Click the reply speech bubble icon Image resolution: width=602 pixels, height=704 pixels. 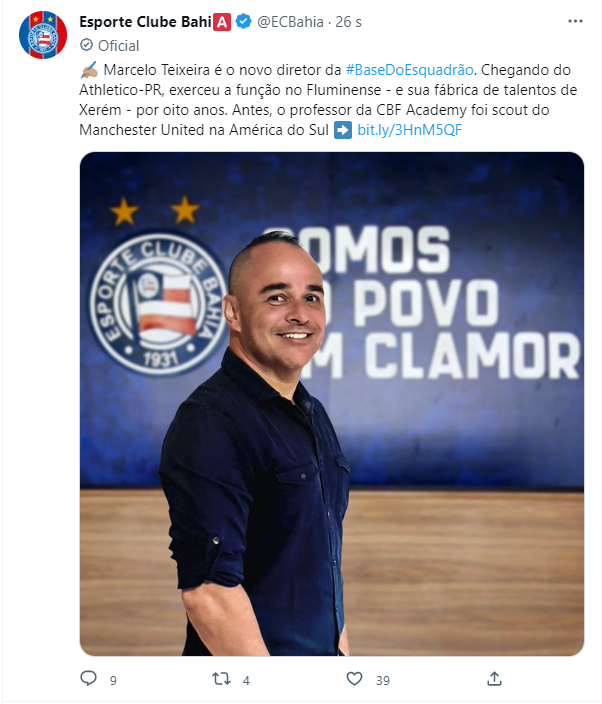[88, 678]
